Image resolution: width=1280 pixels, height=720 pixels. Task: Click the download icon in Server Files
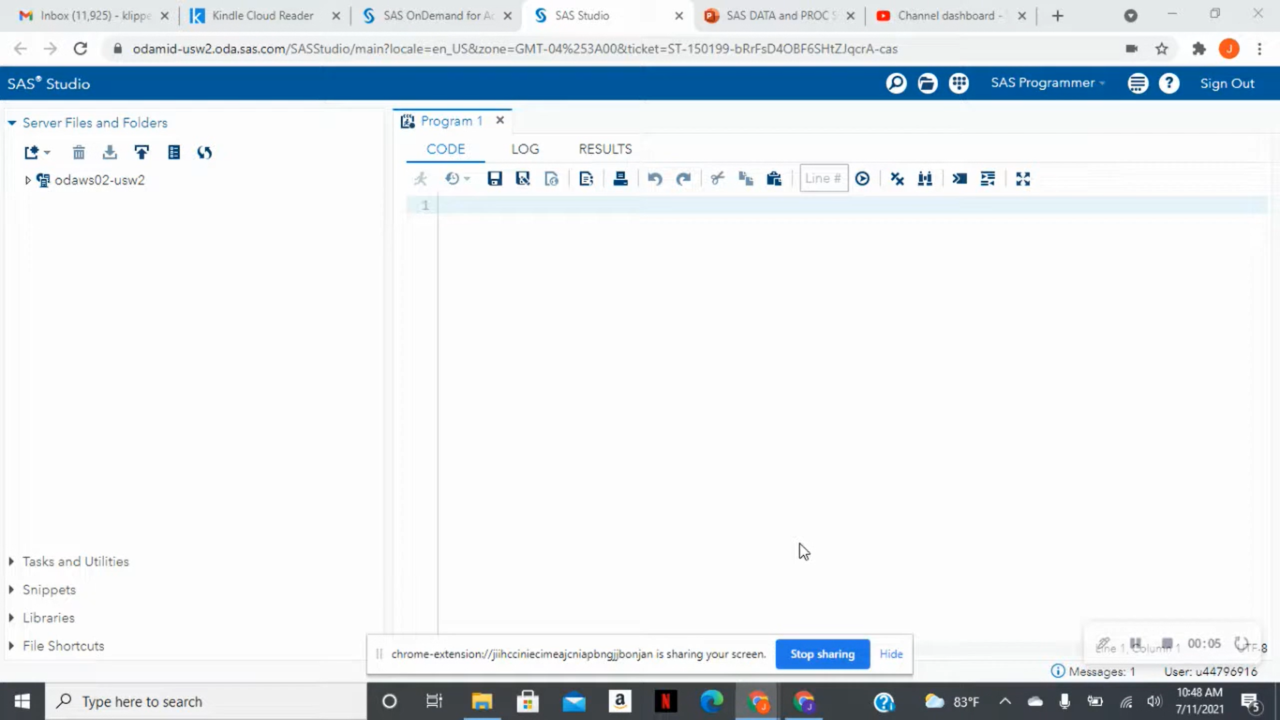(x=110, y=152)
